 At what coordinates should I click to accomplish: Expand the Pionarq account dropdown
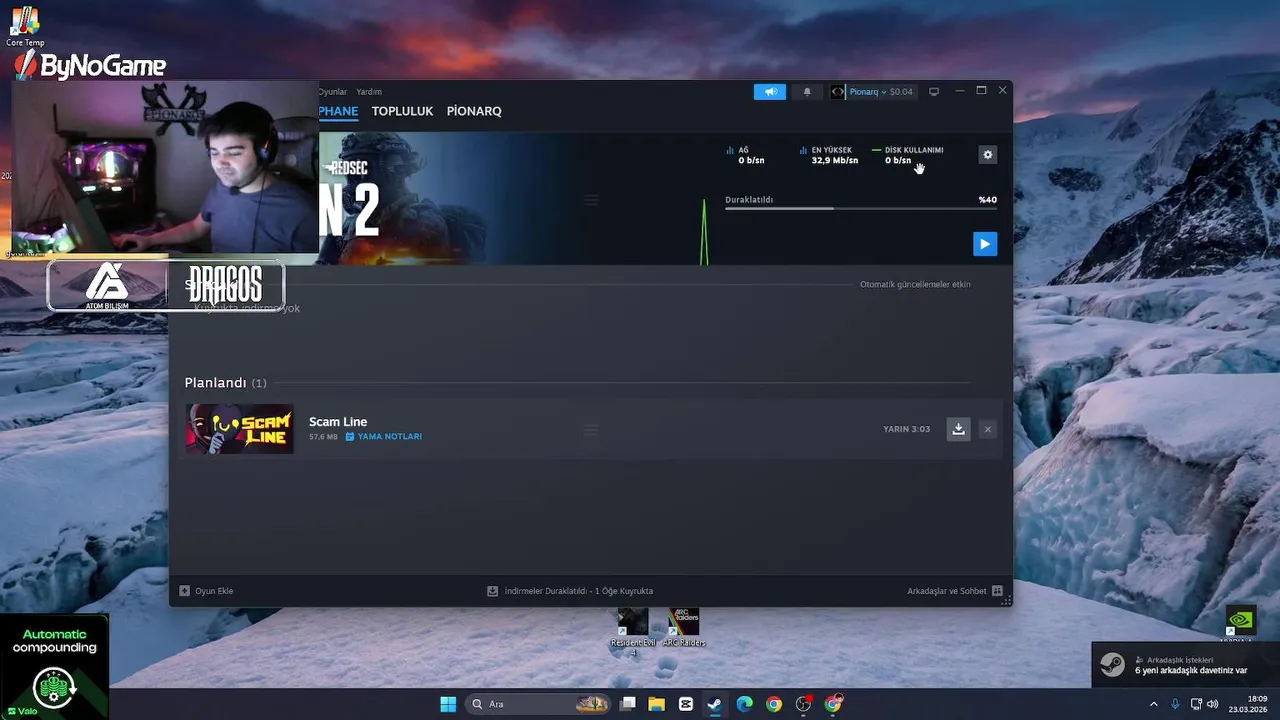pos(868,92)
